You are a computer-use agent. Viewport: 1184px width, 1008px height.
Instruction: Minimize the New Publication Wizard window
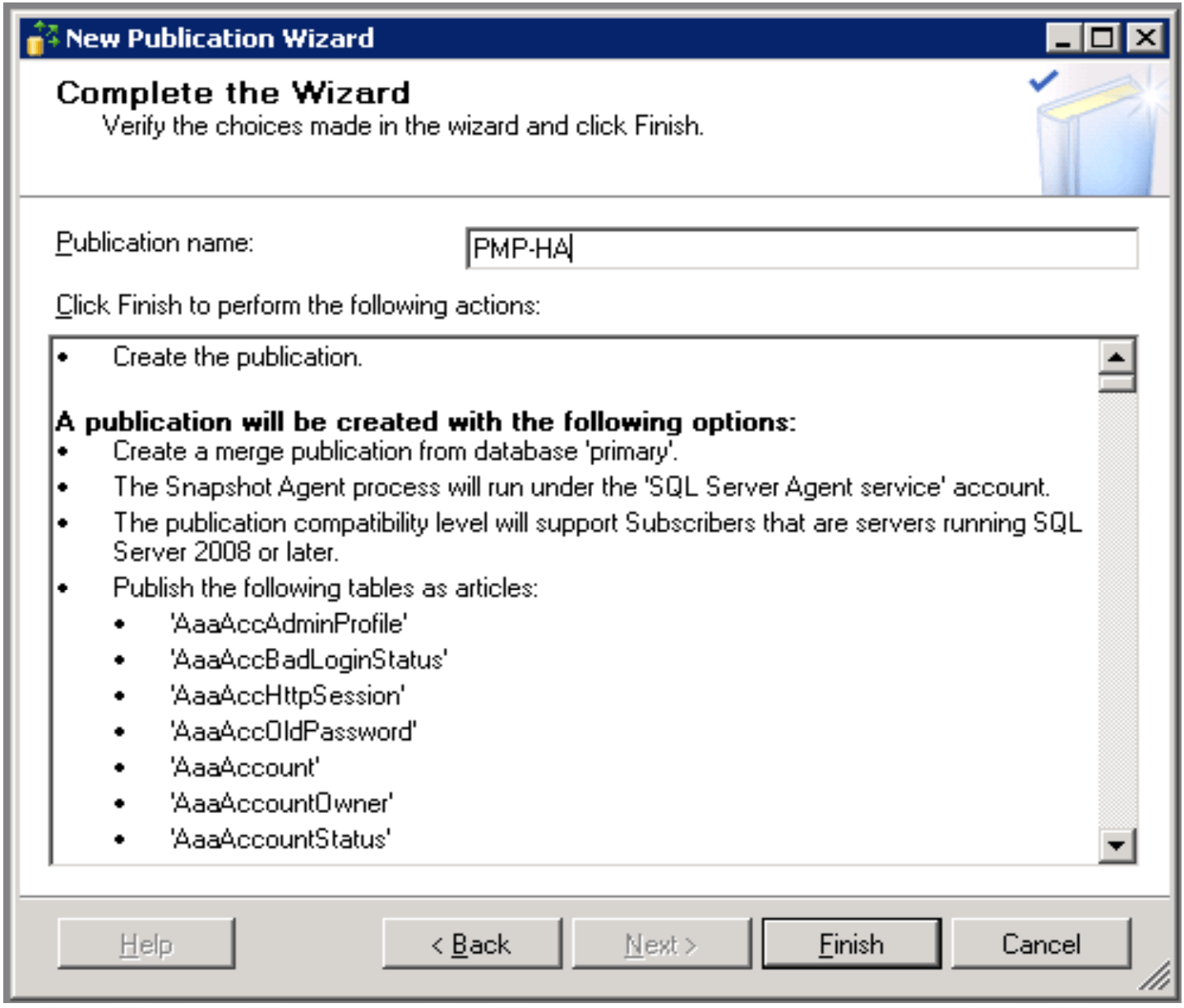coord(1063,38)
